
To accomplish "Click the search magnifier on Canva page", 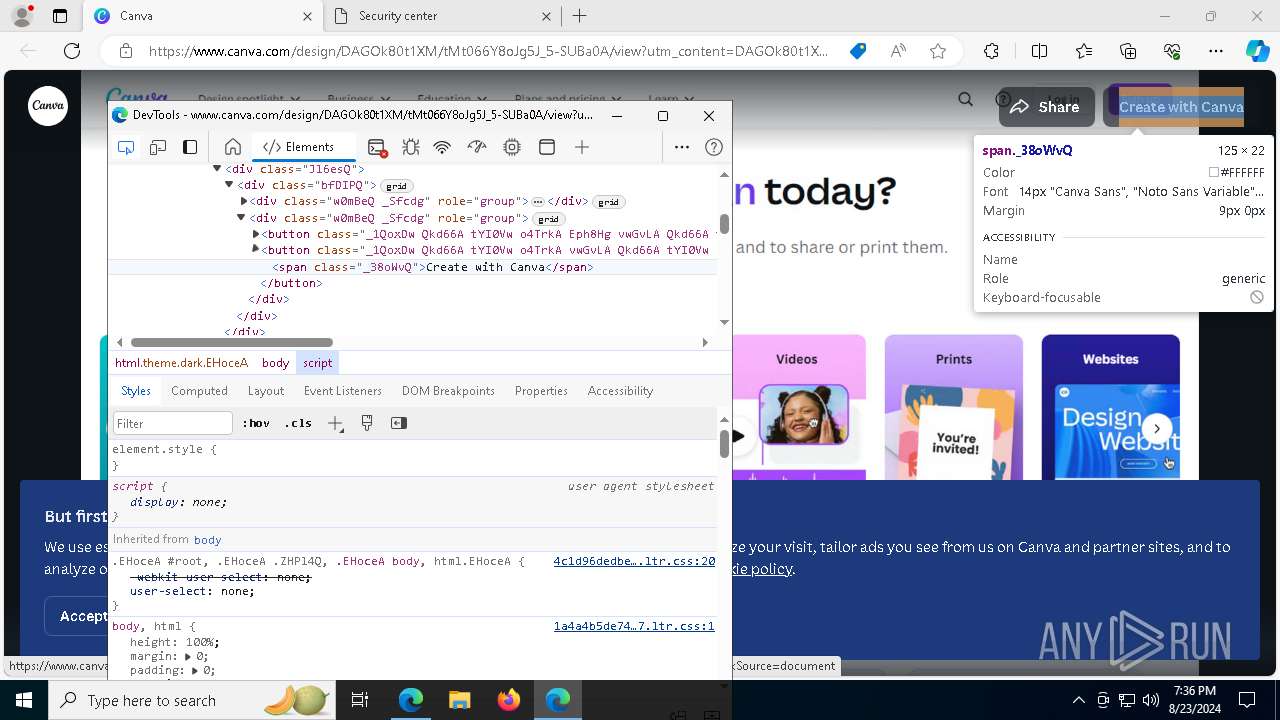I will pyautogui.click(x=965, y=99).
